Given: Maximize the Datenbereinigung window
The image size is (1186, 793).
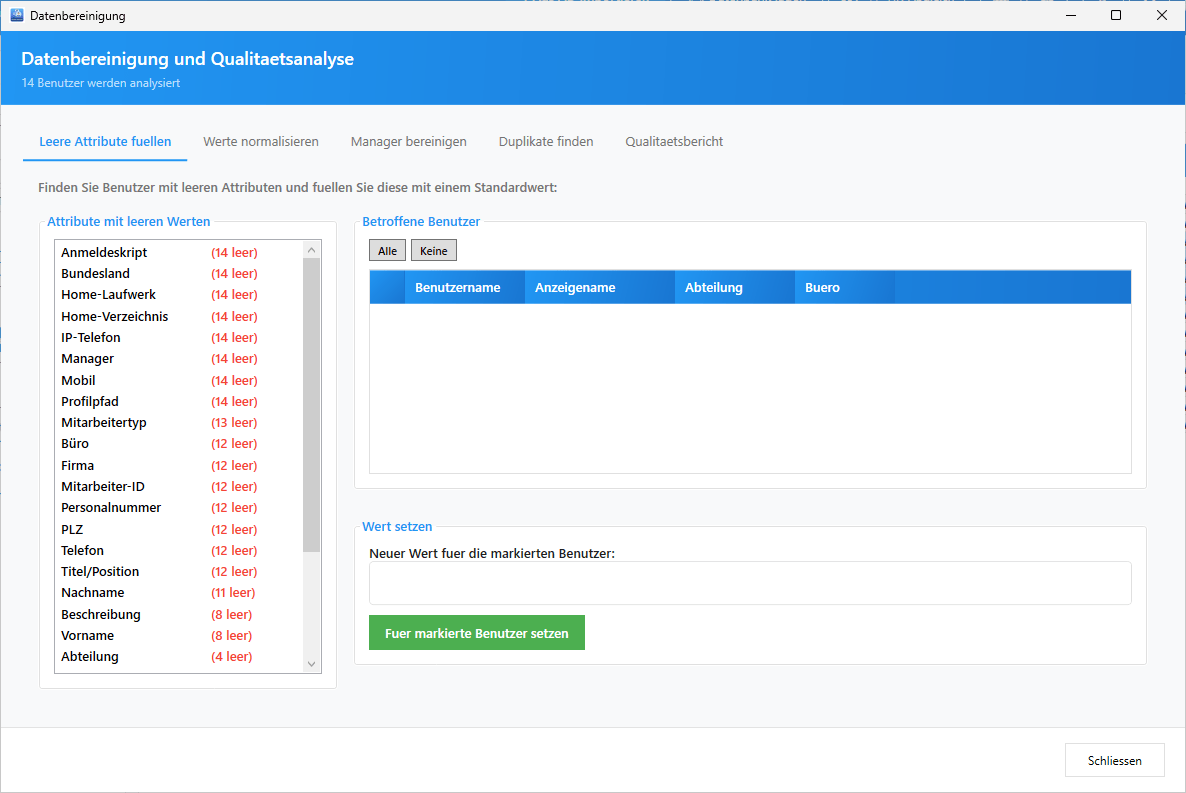Looking at the screenshot, I should [1116, 16].
